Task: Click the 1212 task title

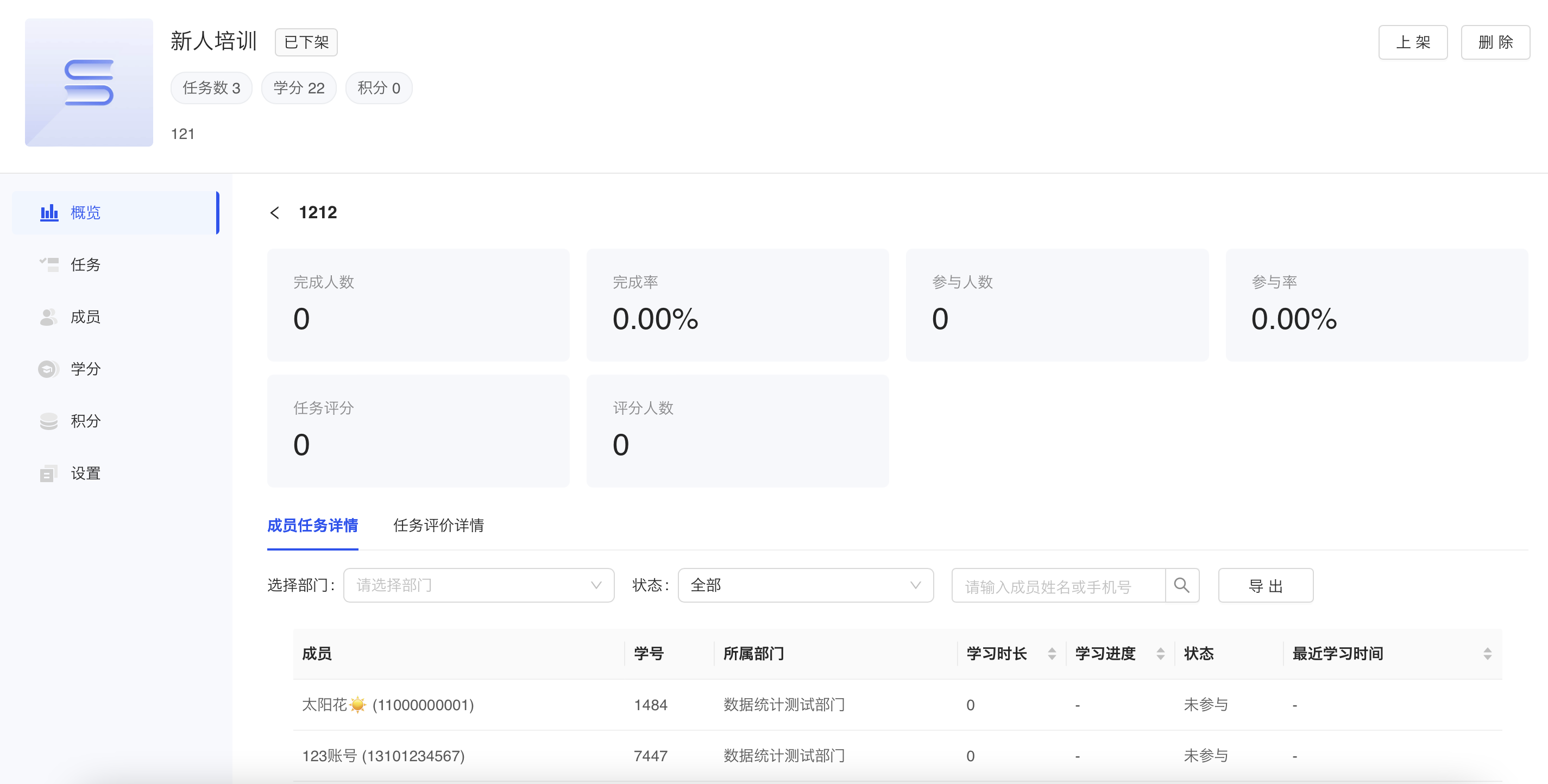Action: tap(318, 213)
